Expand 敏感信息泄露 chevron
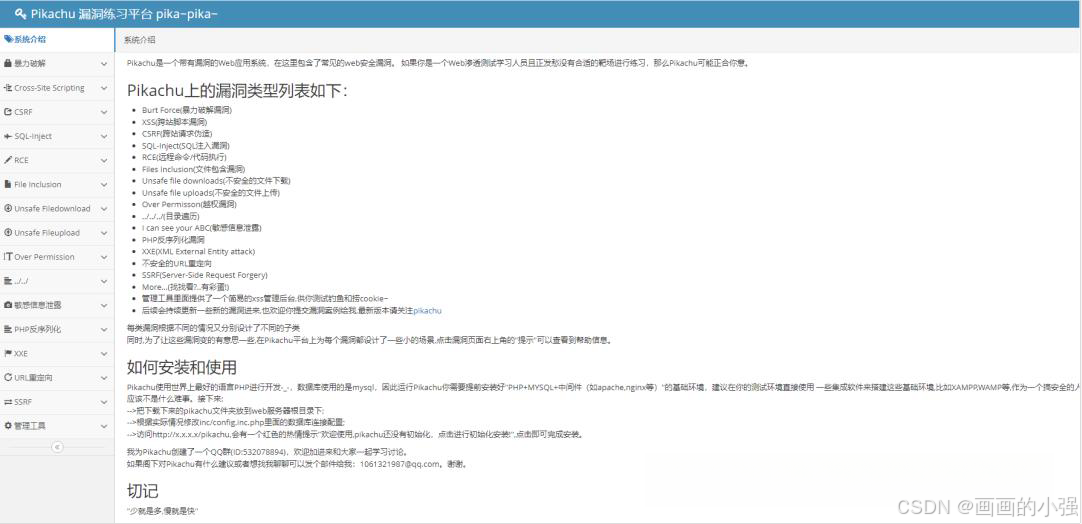Image resolution: width=1082 pixels, height=524 pixels. tap(104, 305)
